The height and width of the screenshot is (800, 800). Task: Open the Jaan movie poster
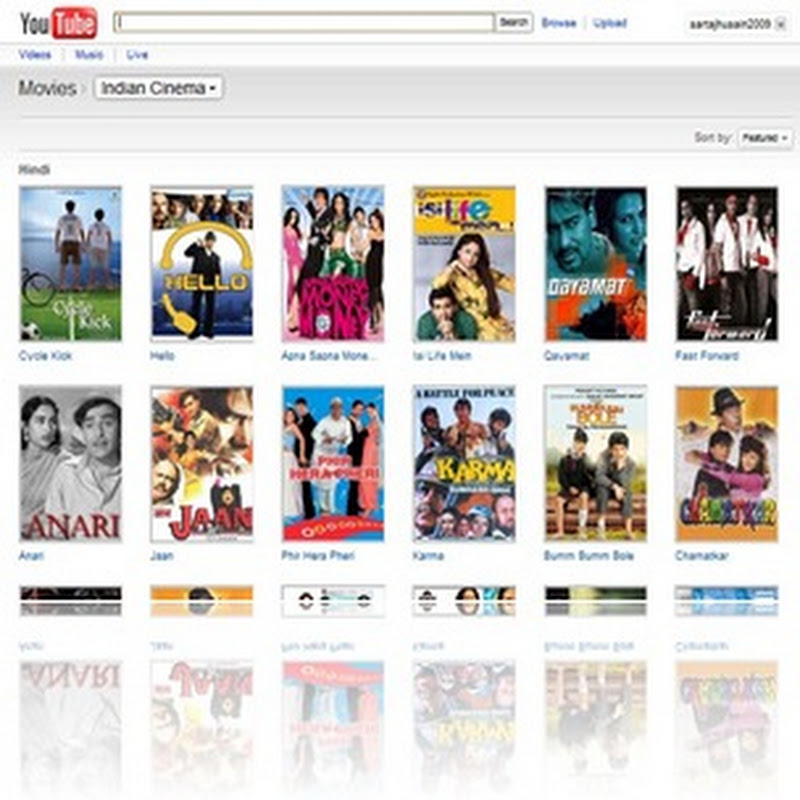click(202, 463)
